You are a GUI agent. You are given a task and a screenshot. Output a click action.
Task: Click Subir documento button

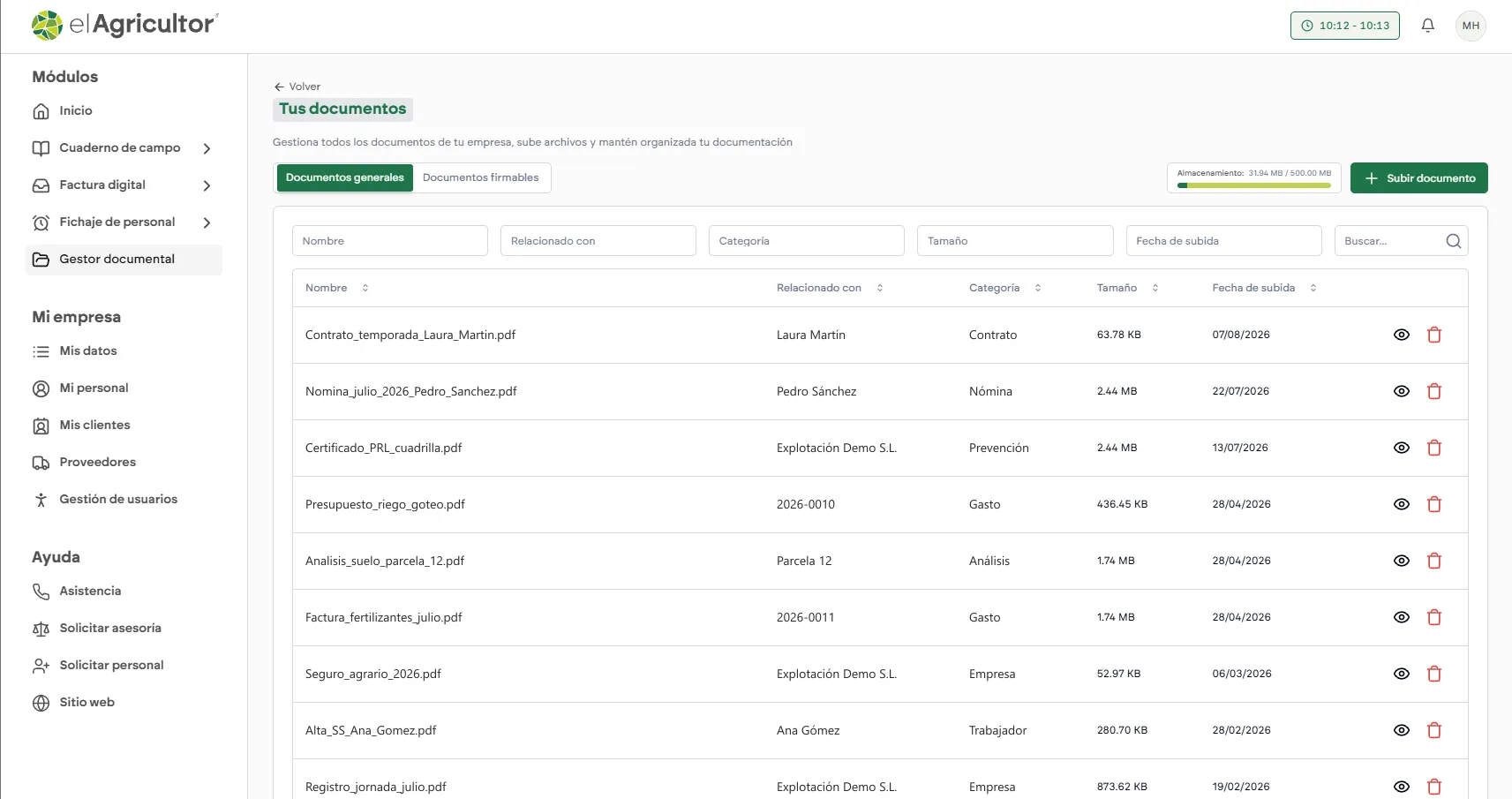coord(1418,178)
